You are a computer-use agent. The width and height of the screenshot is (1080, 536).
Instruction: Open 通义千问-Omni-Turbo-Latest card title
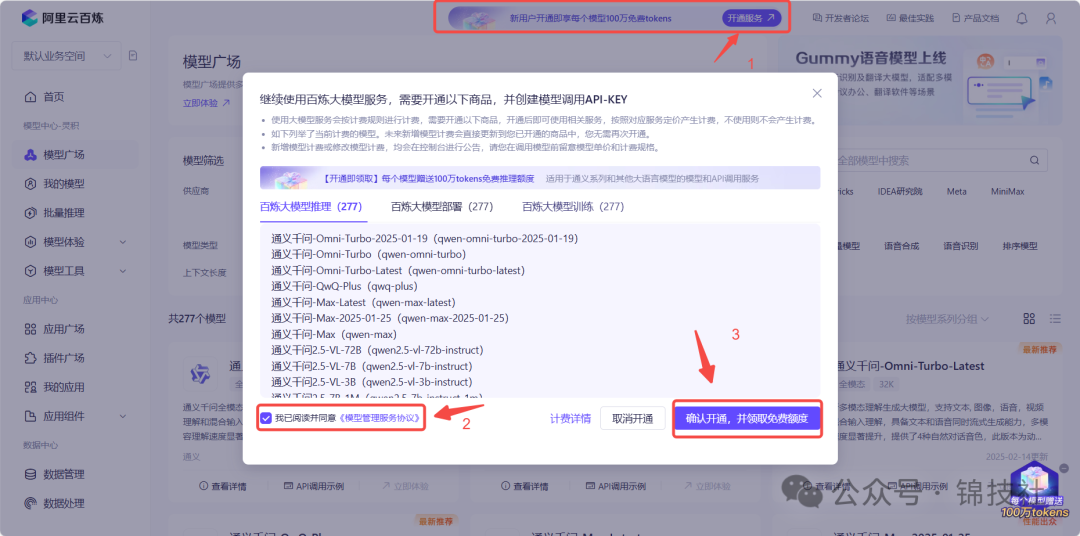908,366
